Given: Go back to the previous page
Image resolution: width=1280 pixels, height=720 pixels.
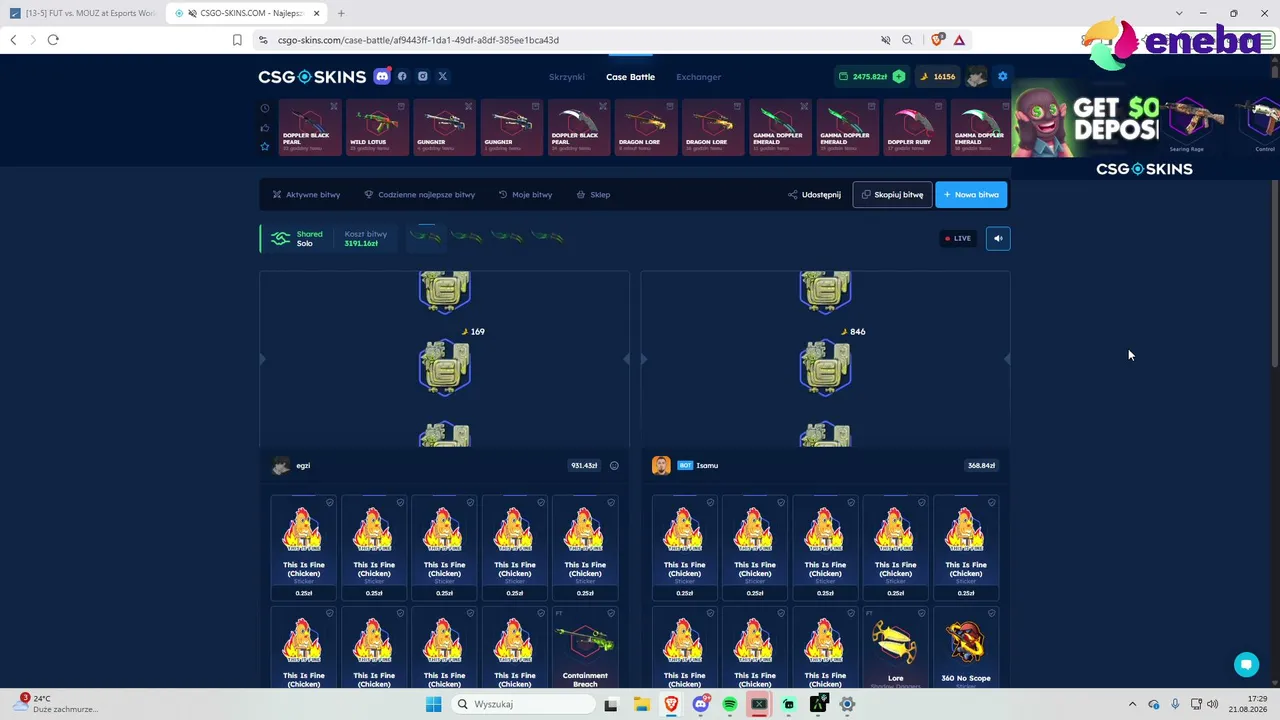Looking at the screenshot, I should 13,40.
